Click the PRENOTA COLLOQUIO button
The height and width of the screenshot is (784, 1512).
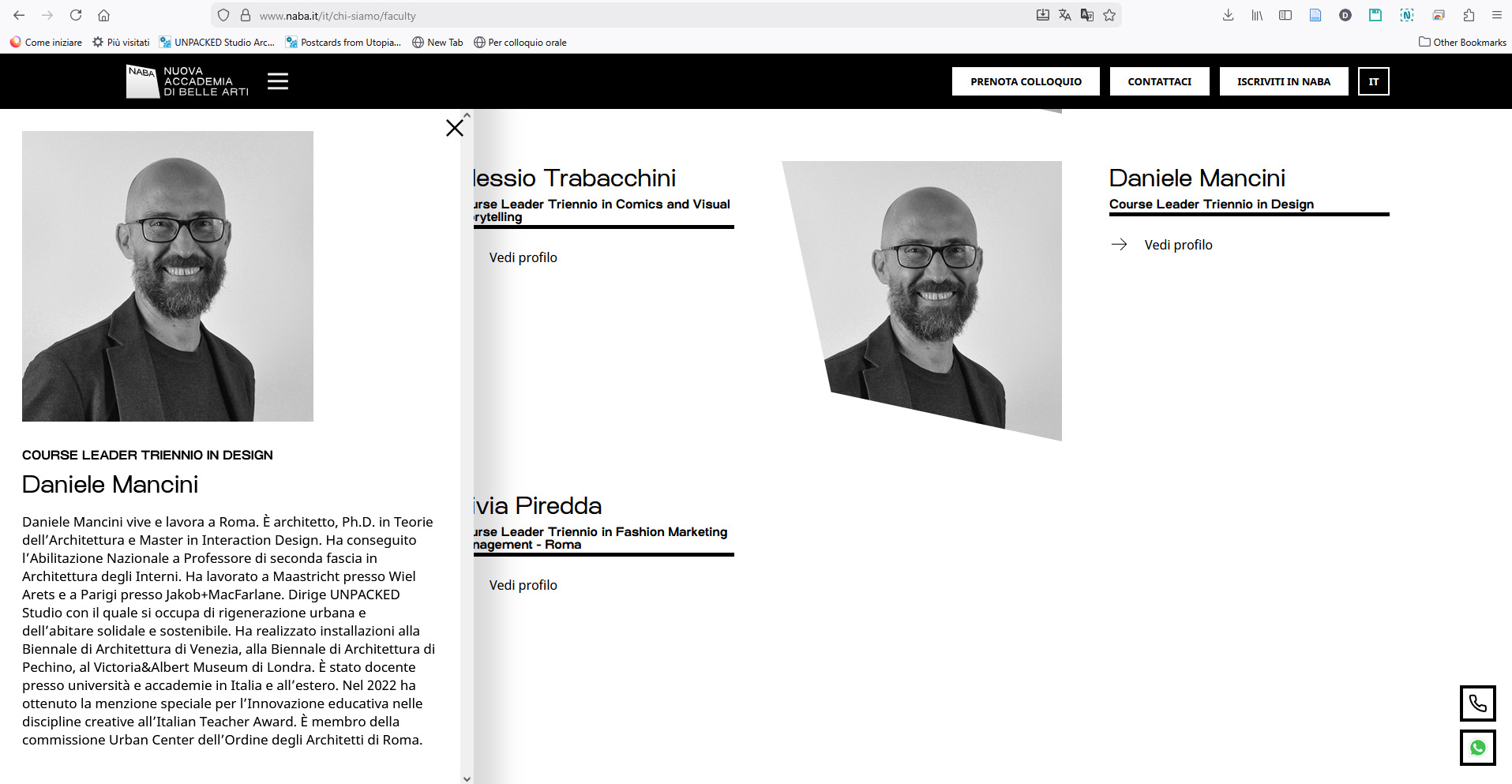[x=1026, y=81]
